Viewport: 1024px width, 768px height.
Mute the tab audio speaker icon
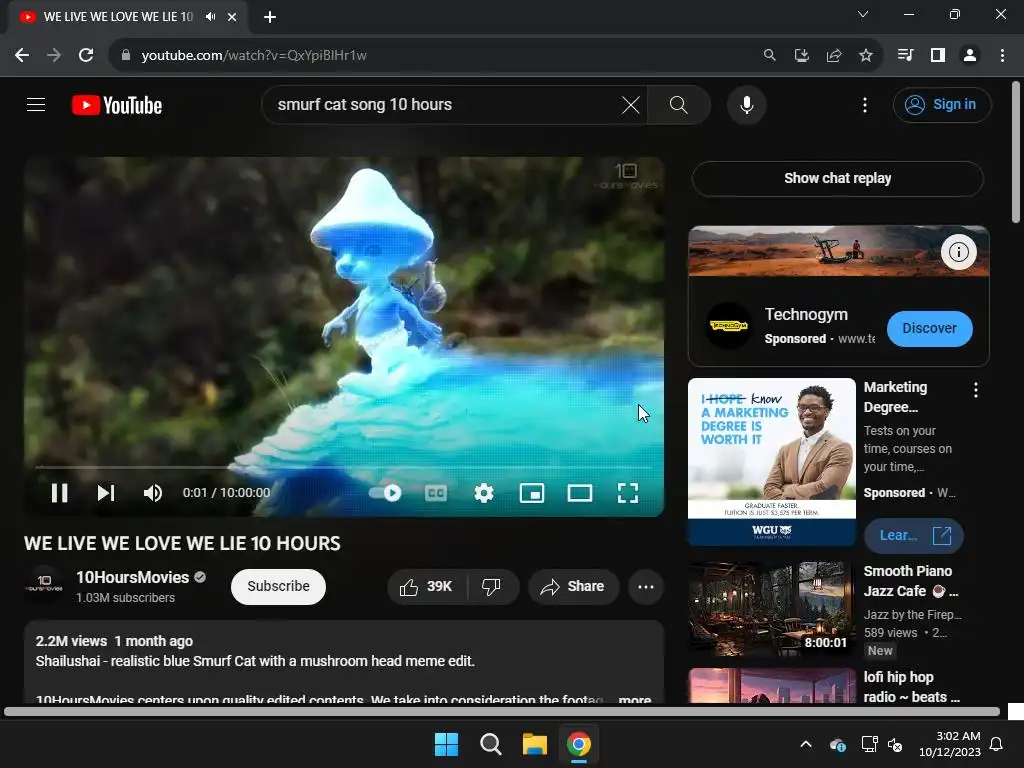pyautogui.click(x=210, y=16)
